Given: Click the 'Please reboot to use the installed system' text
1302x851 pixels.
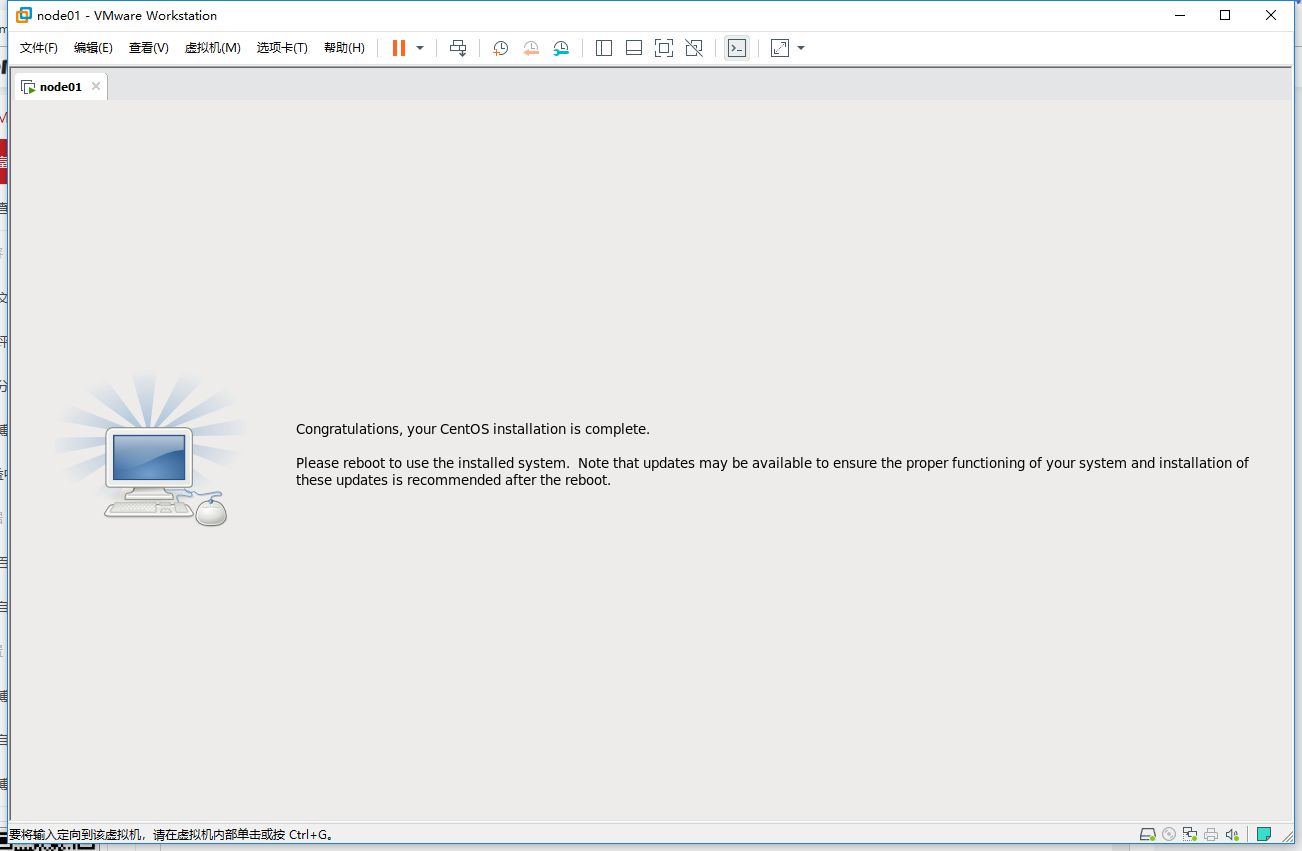Looking at the screenshot, I should (x=433, y=463).
